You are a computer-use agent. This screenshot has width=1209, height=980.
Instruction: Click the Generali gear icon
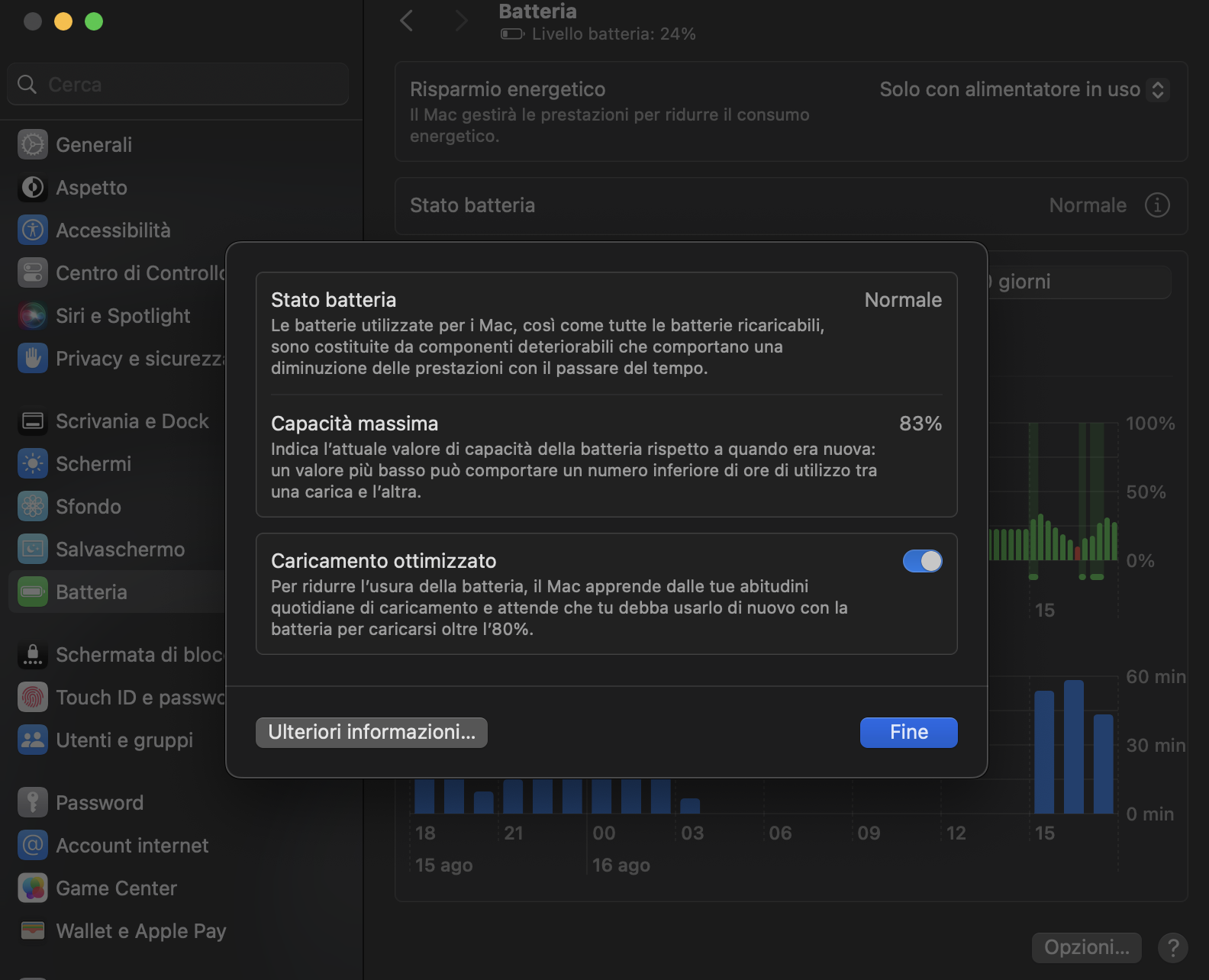pyautogui.click(x=33, y=145)
